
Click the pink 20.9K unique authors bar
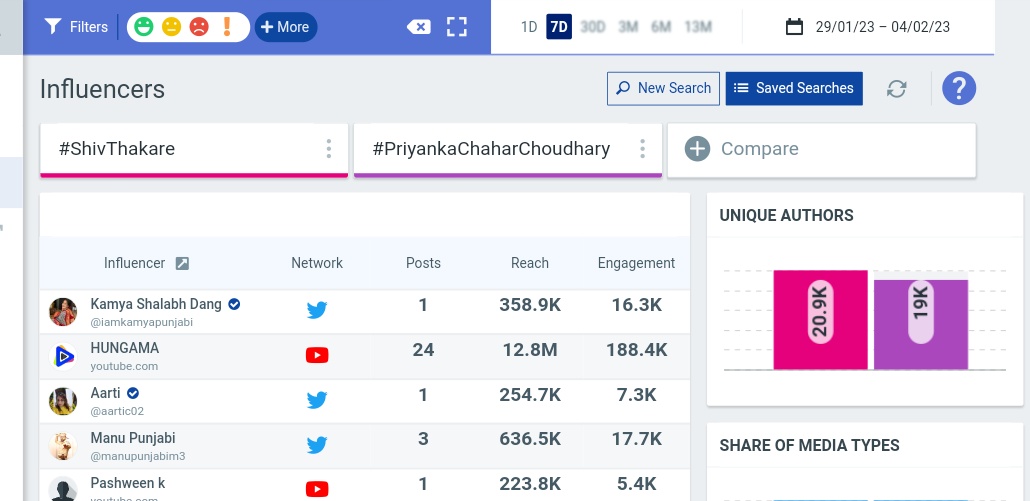820,320
